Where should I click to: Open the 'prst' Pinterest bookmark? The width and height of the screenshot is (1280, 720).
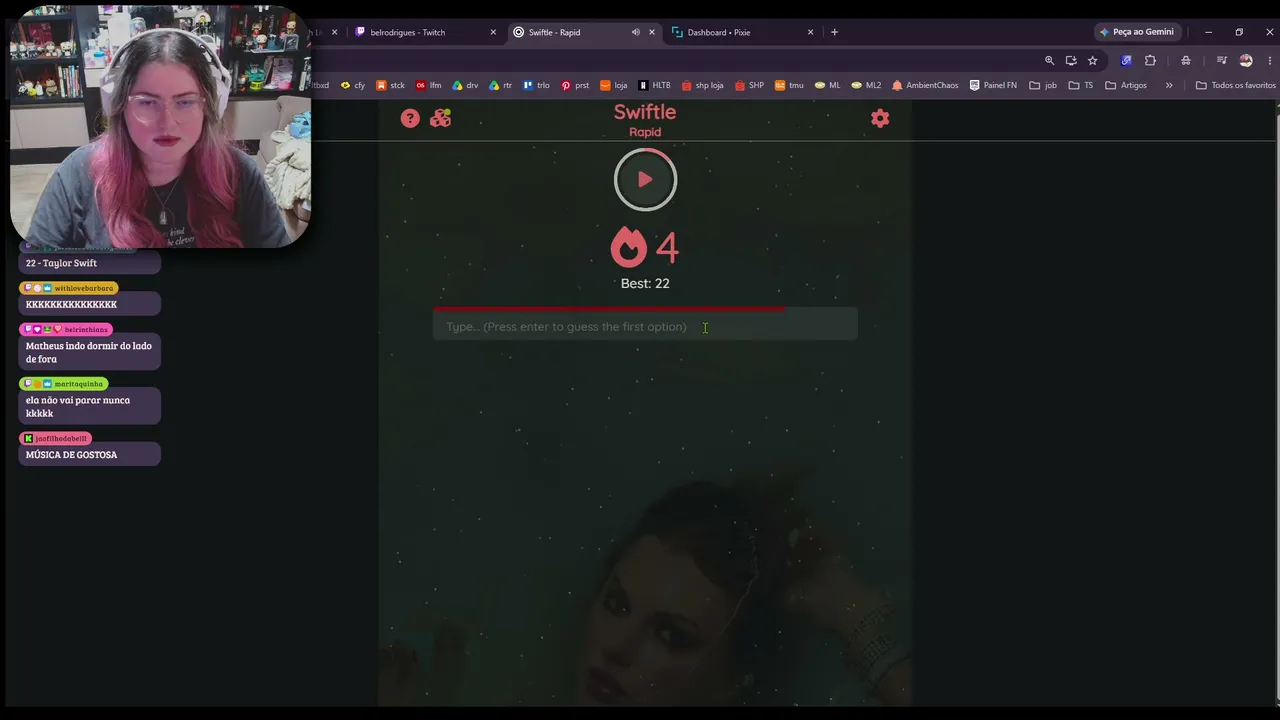coord(575,85)
